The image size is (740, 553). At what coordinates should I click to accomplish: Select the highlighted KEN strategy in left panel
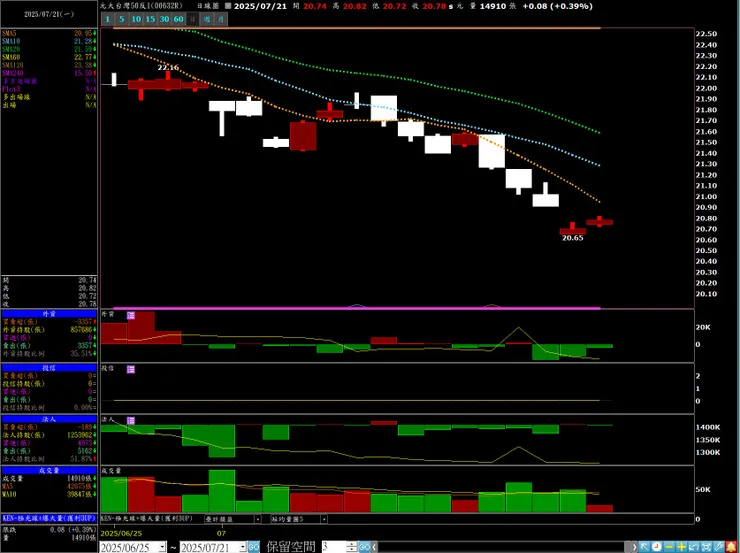49,518
